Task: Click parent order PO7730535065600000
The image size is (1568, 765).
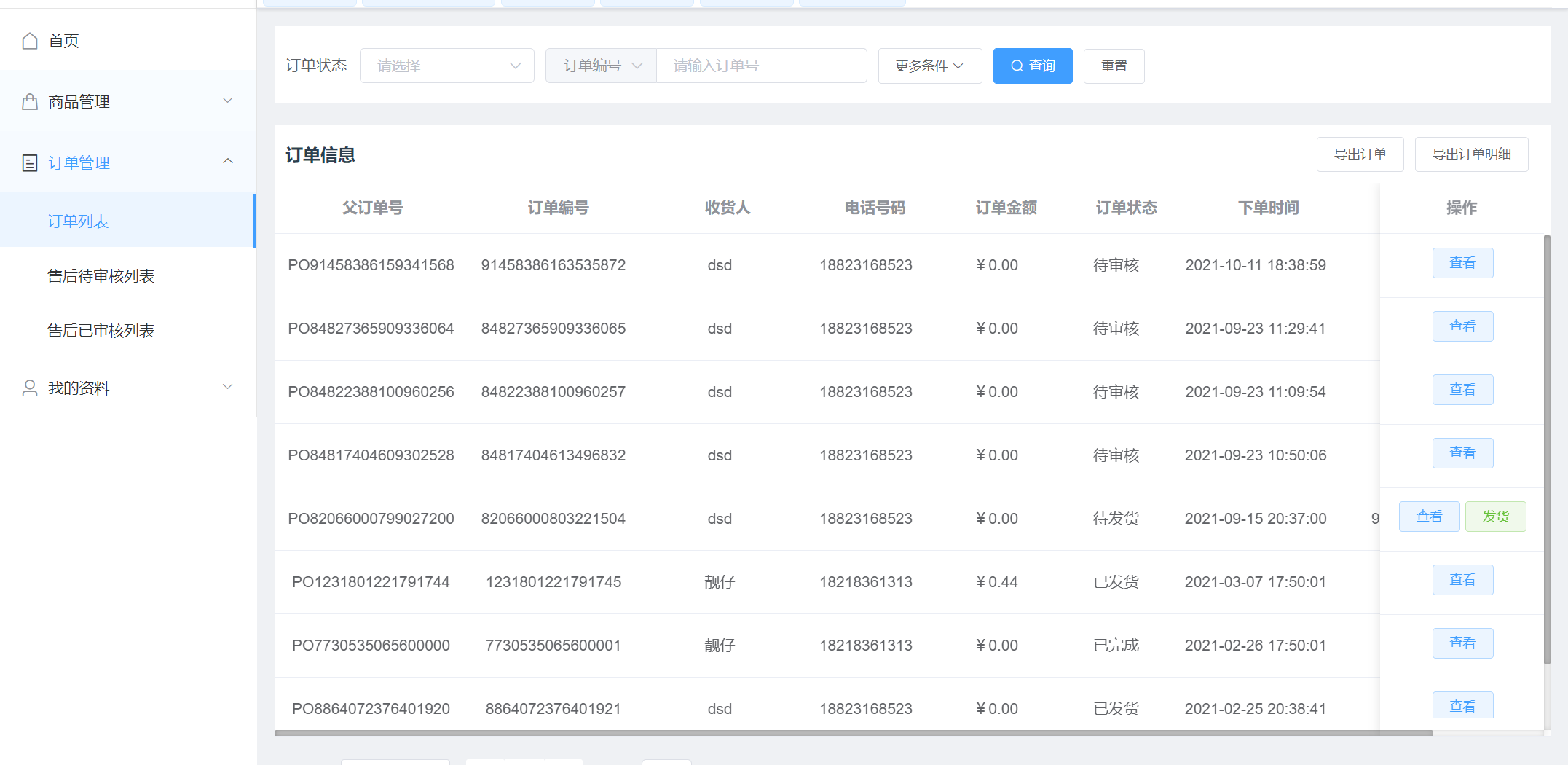Action: [x=371, y=646]
